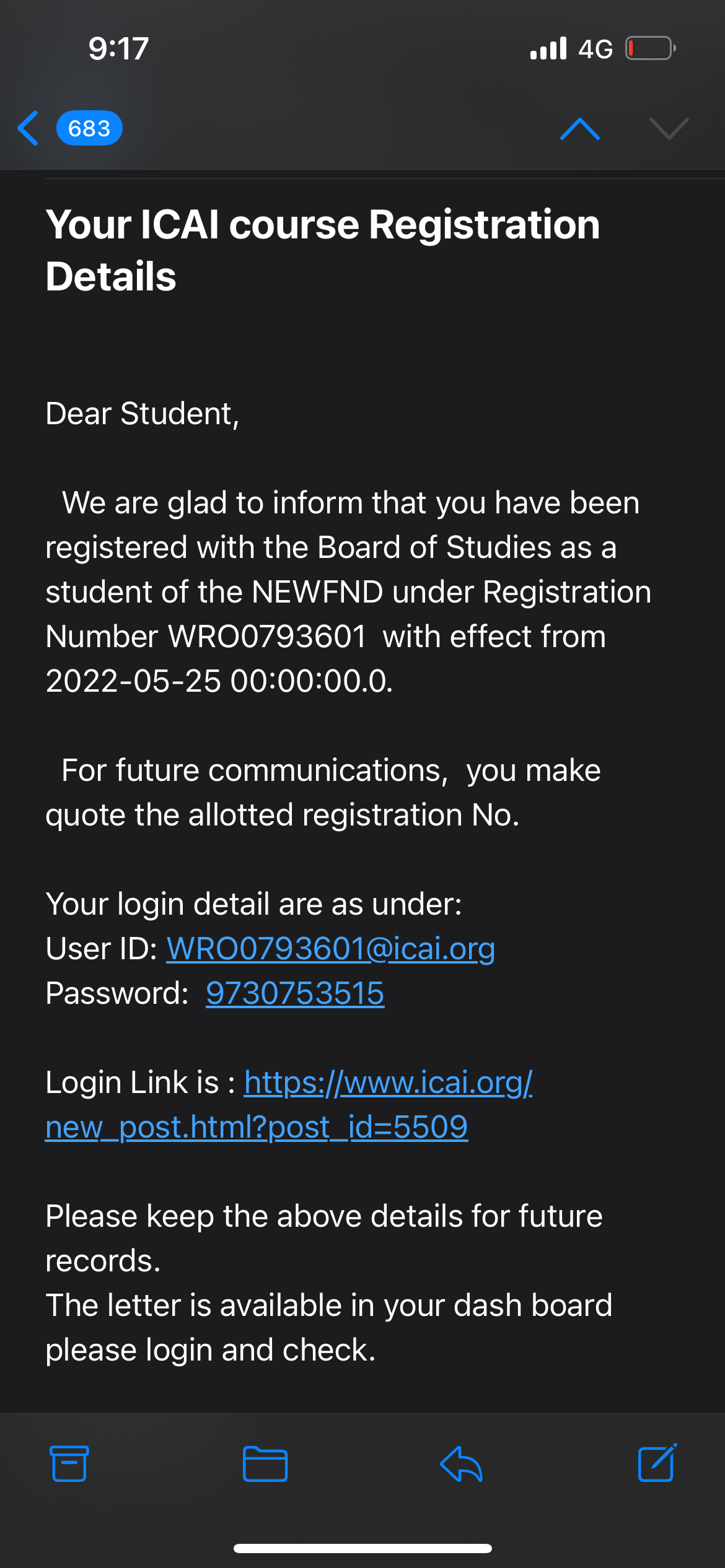725x1568 pixels.
Task: Tap the cellular signal bars
Action: [x=548, y=48]
